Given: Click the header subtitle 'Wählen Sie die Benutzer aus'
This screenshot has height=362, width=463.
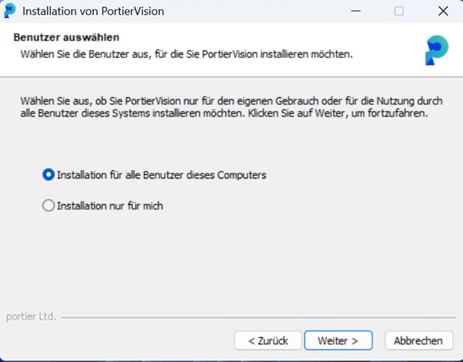Looking at the screenshot, I should pos(187,54).
